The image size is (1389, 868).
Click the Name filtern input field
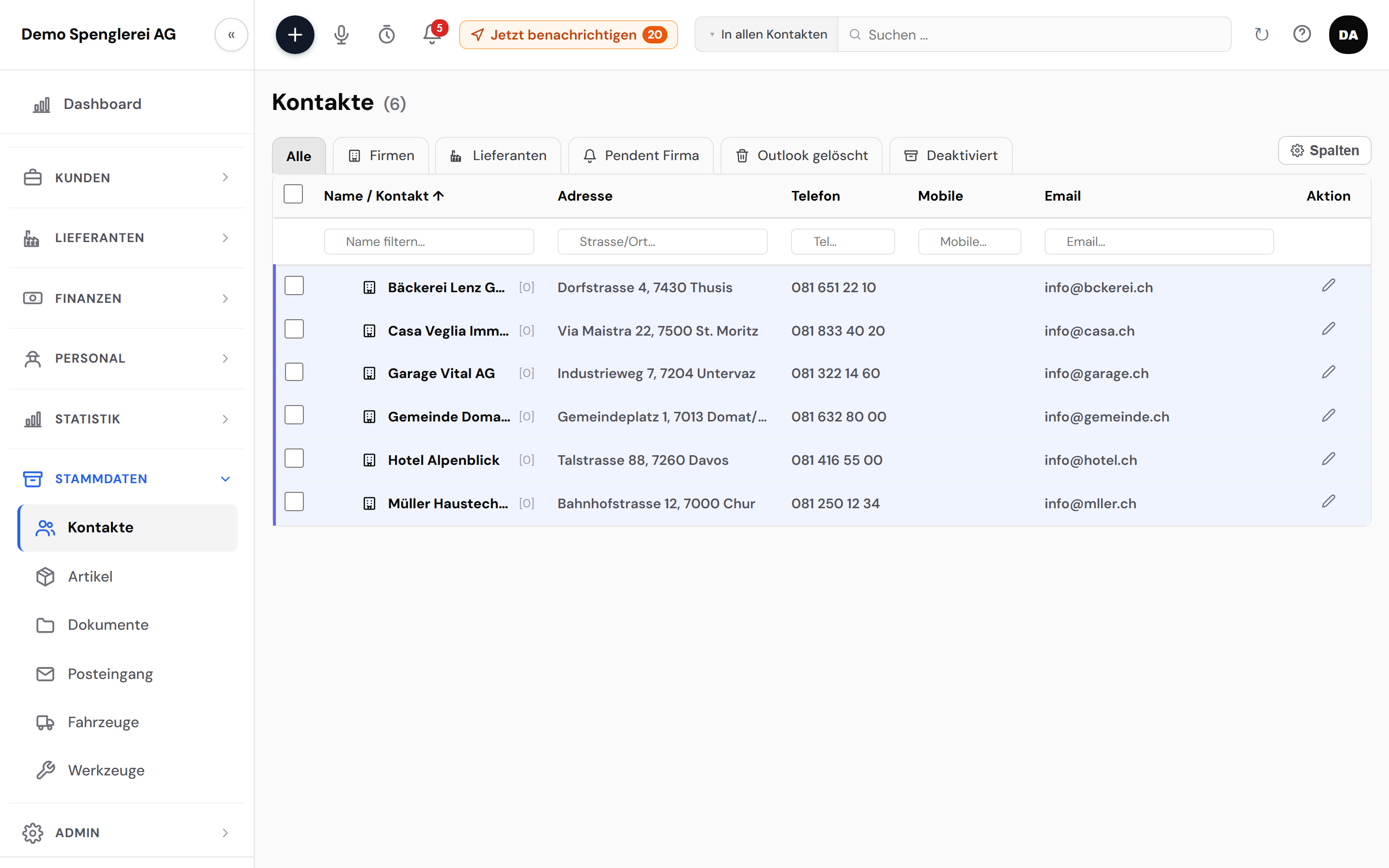[x=429, y=242]
